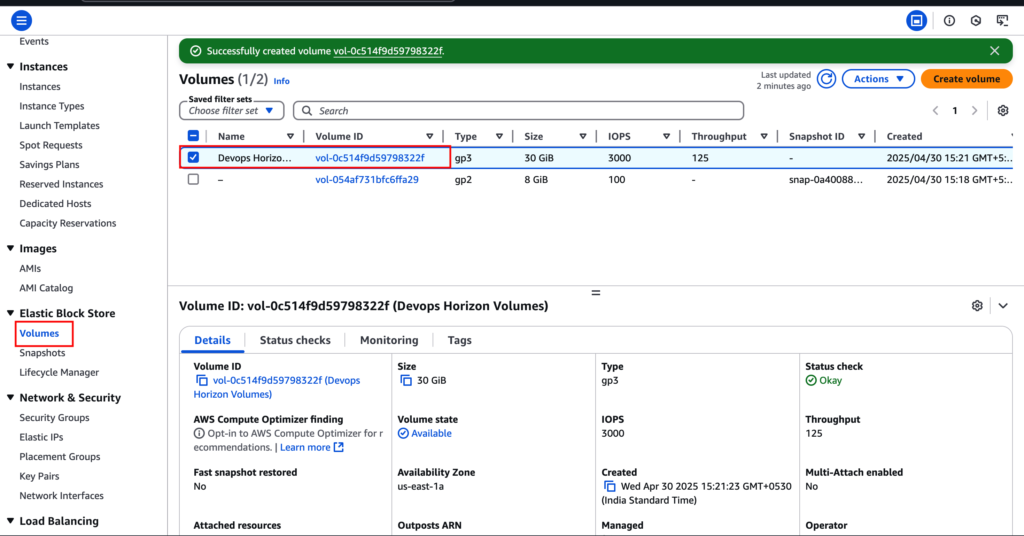
Task: Switch to the Tags tab
Action: (460, 340)
